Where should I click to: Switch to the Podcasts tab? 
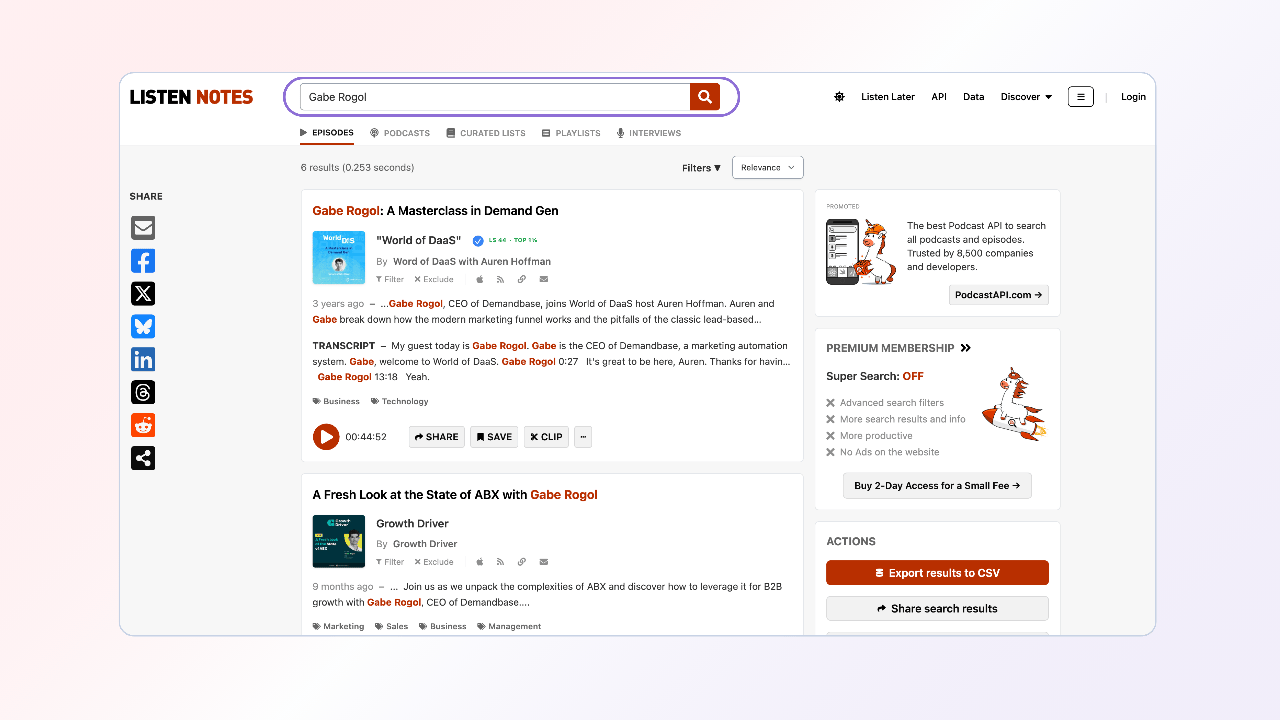[400, 133]
